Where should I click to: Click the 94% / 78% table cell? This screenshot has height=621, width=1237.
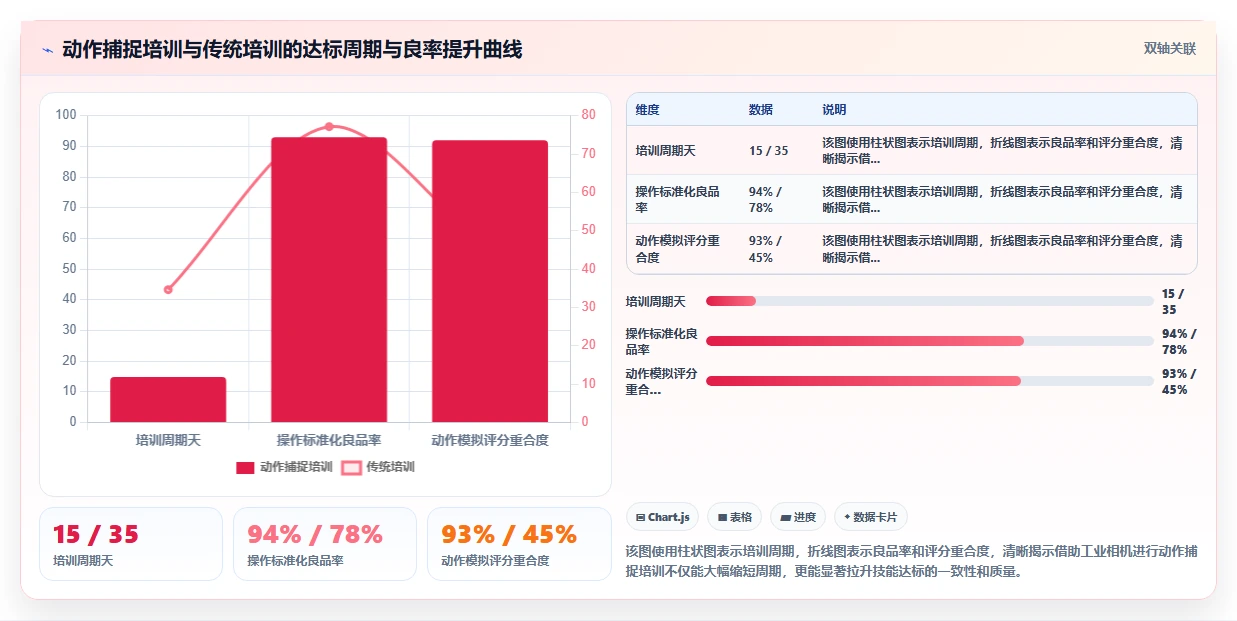(x=767, y=200)
